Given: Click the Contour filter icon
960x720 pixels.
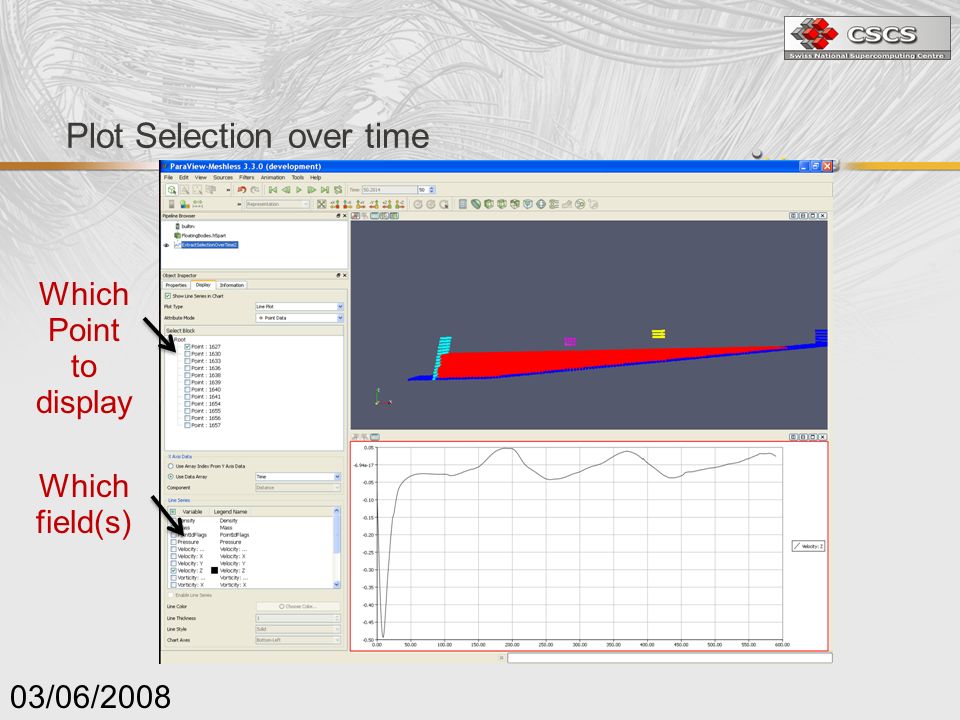Looking at the screenshot, I should [x=476, y=204].
